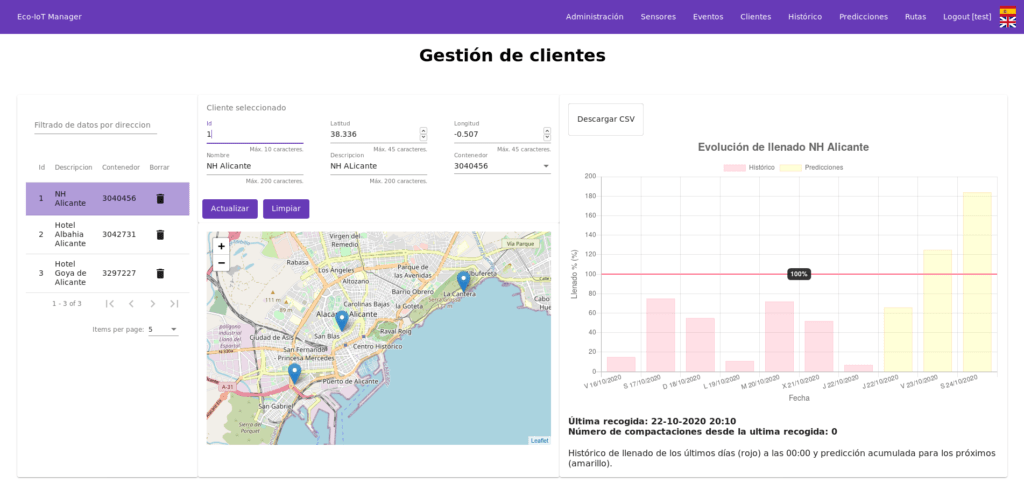Screen dimensions: 1024x482
Task: Decrement the Longitud value
Action: [547, 137]
